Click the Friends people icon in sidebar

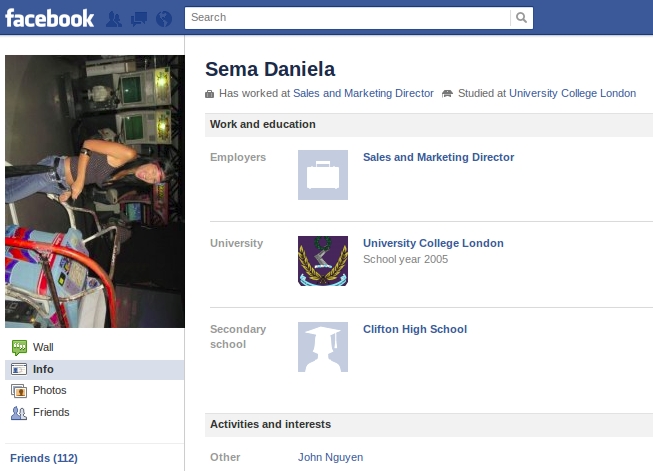coord(19,413)
